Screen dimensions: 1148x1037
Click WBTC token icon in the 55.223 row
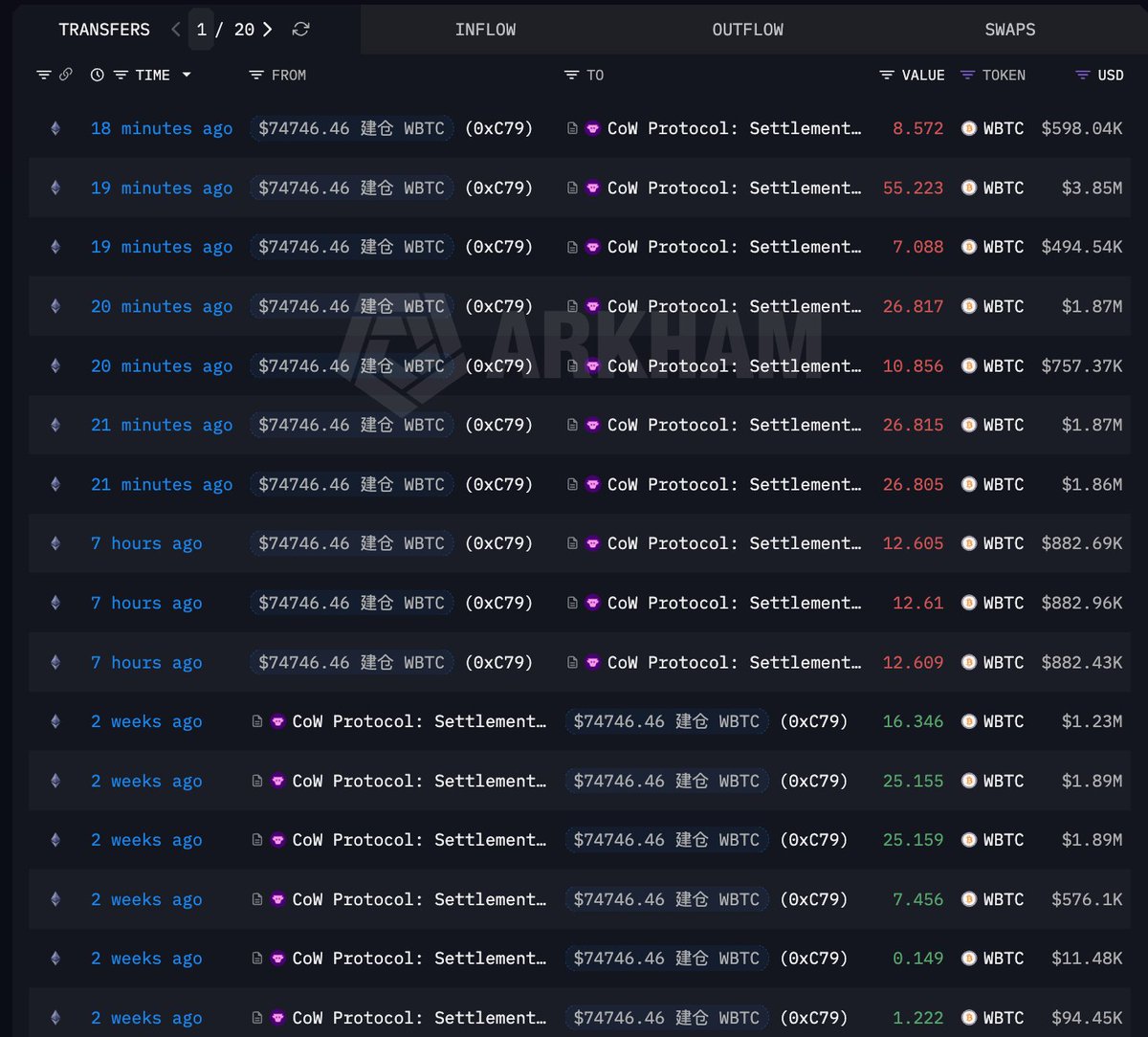click(x=968, y=188)
